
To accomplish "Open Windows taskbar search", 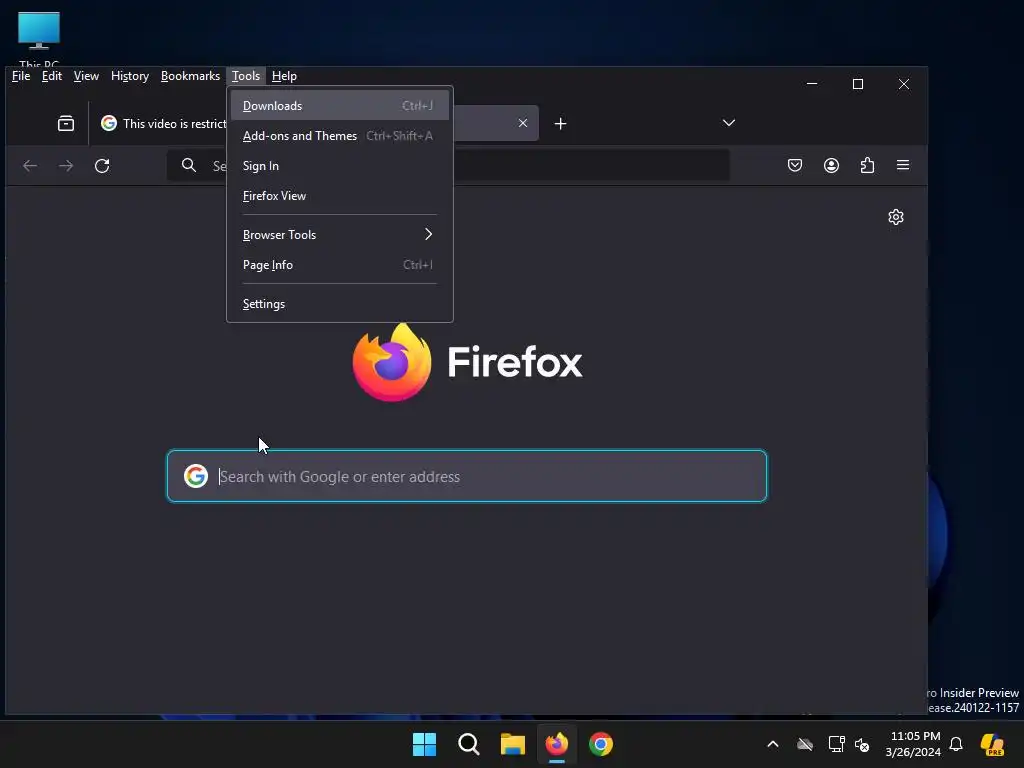I will (468, 744).
